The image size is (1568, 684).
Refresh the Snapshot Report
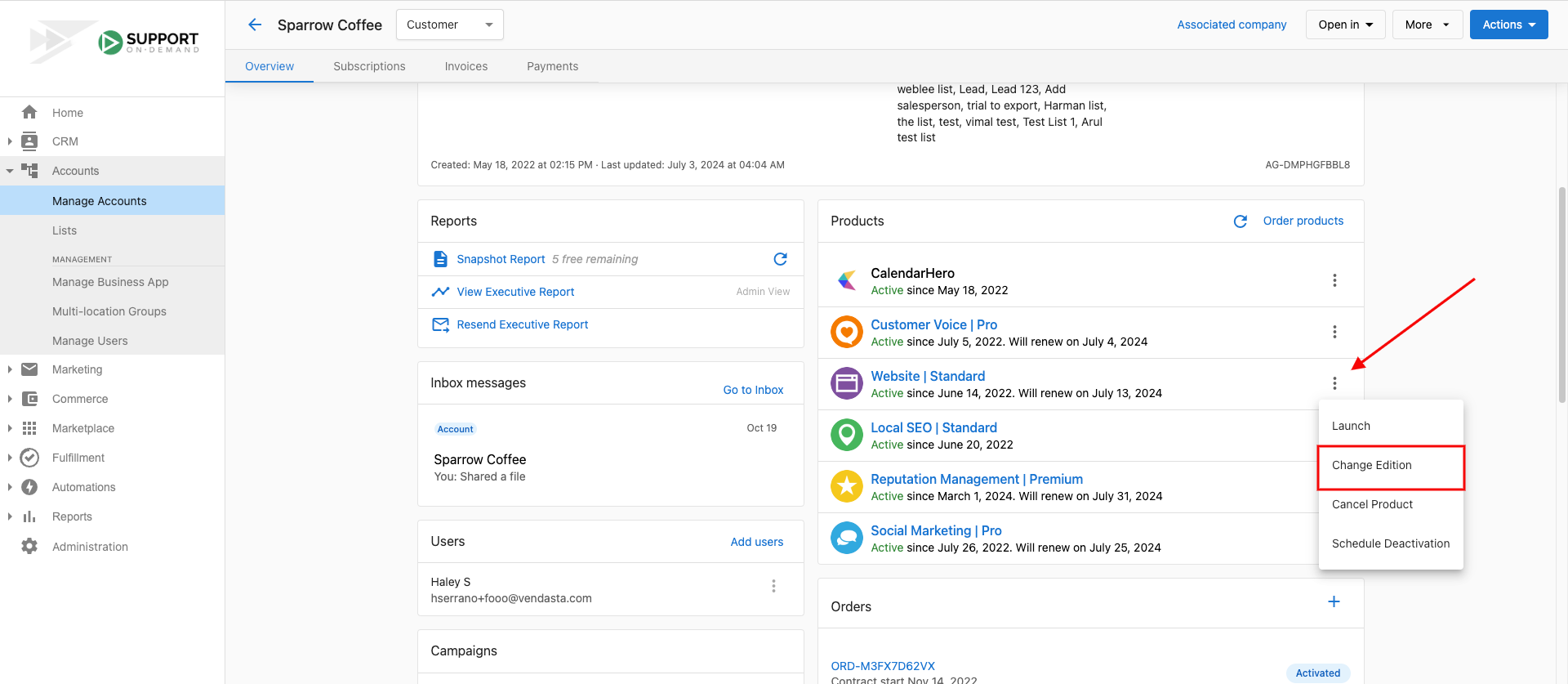(x=781, y=259)
